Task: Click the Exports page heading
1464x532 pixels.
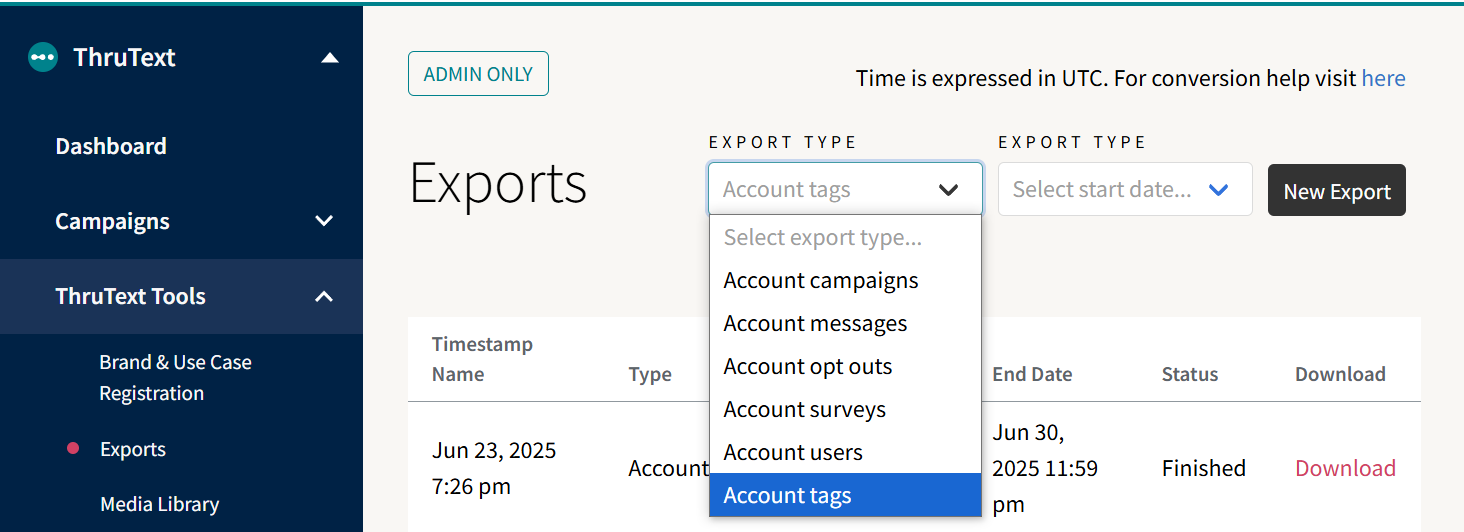Action: 498,183
